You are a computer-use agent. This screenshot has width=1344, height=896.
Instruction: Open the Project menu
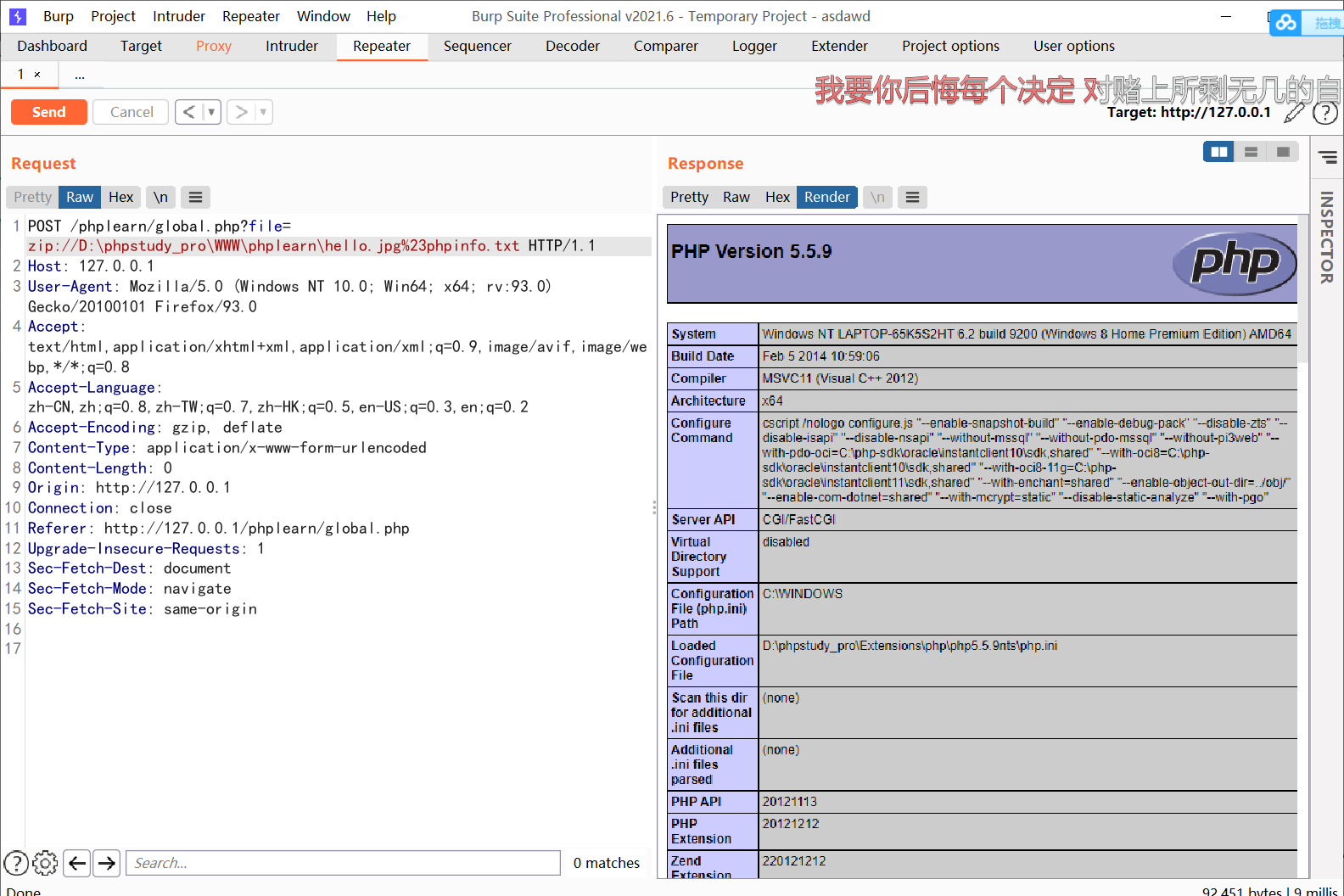pos(113,16)
